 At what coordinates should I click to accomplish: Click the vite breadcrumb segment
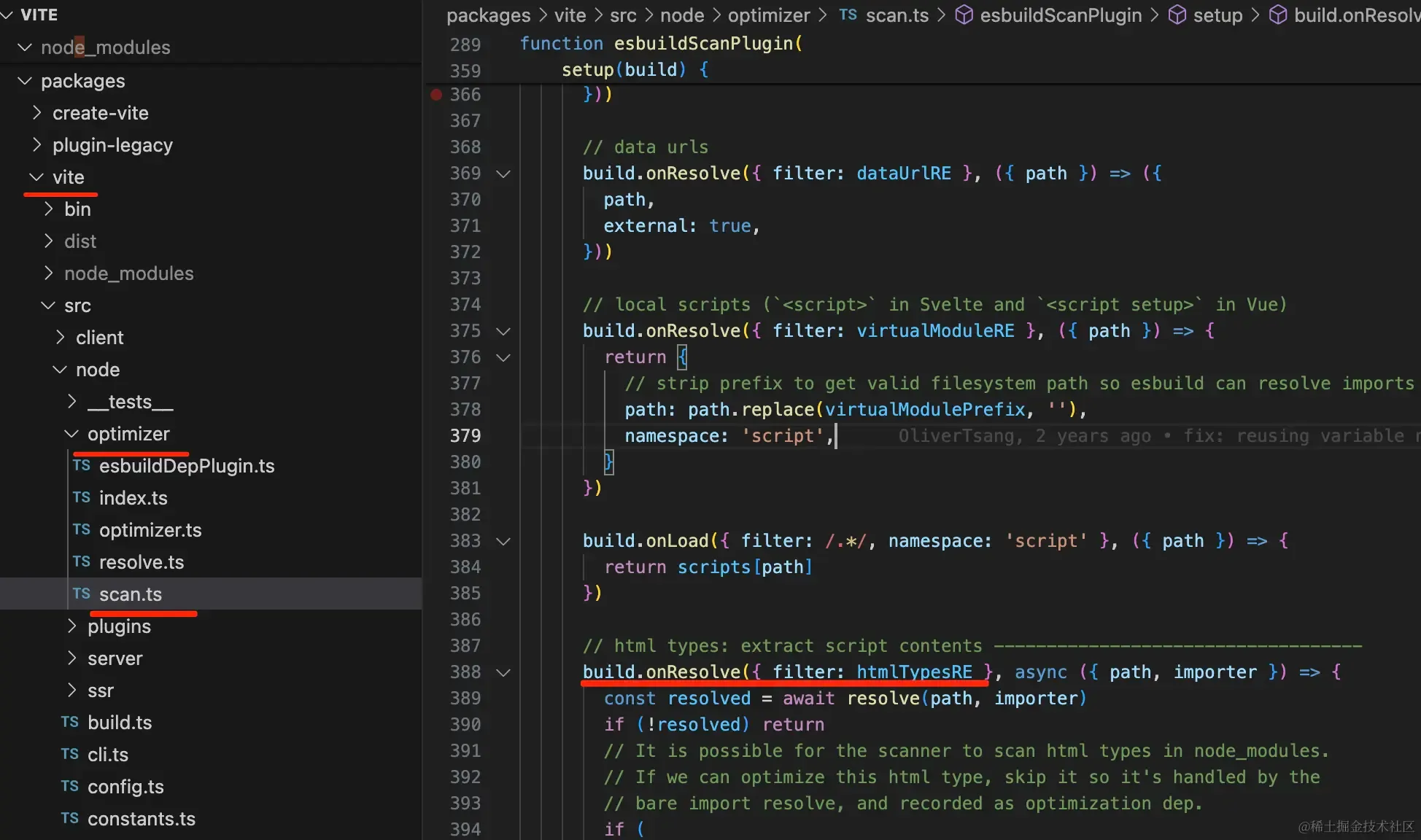[570, 15]
